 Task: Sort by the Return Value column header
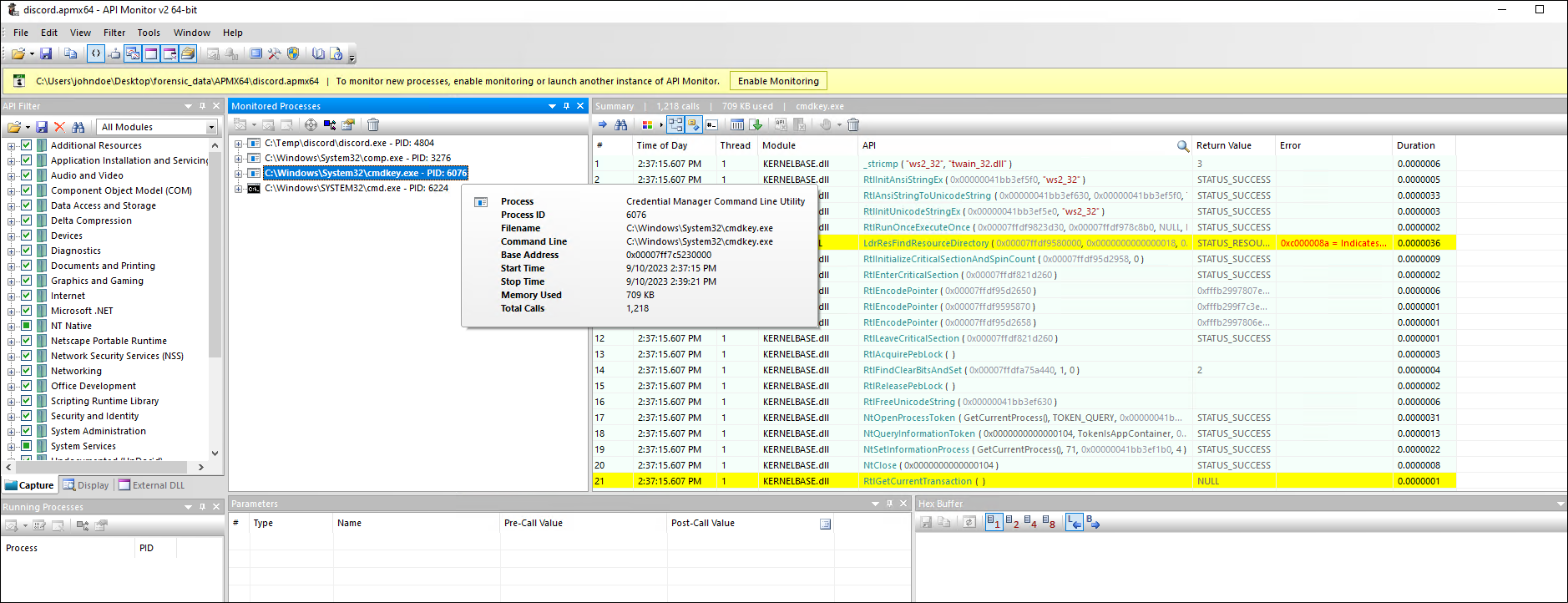[x=1234, y=145]
